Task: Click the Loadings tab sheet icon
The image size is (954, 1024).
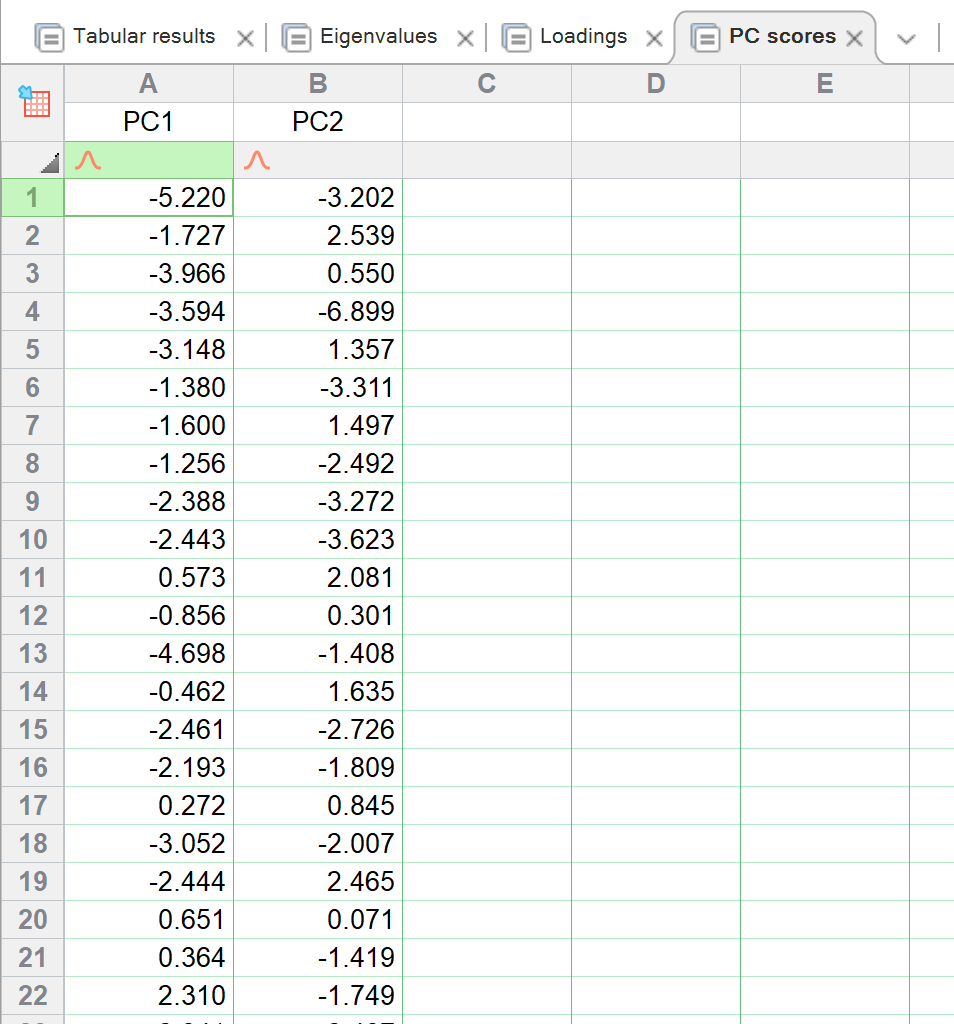Action: click(516, 38)
